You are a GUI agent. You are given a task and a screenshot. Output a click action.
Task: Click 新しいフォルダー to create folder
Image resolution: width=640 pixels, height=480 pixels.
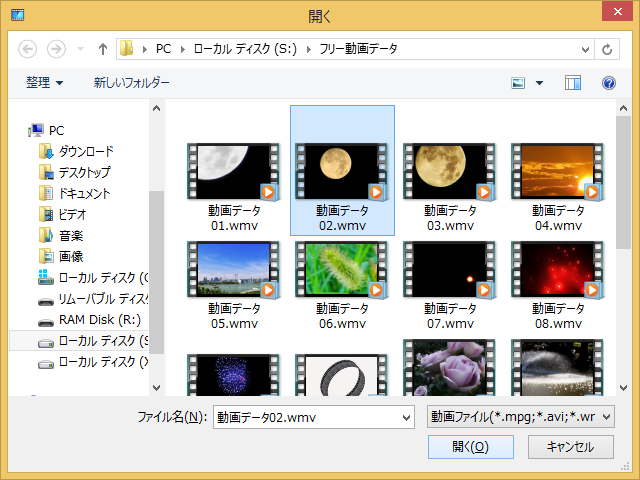click(x=132, y=83)
